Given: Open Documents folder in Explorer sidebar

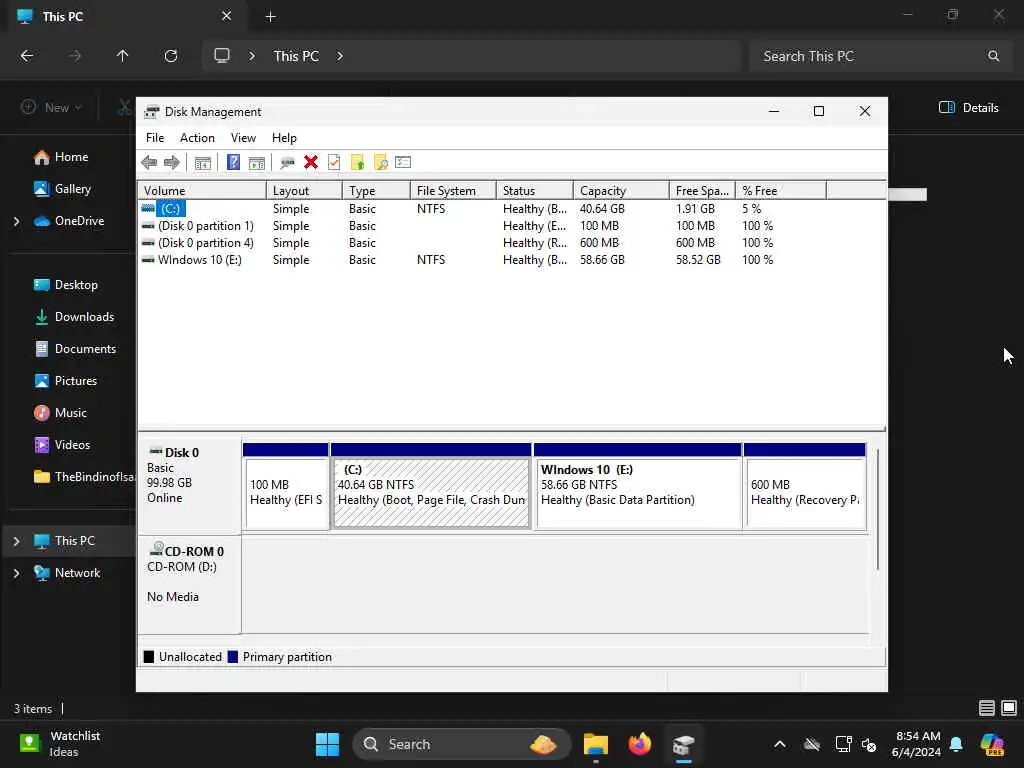Looking at the screenshot, I should coord(75,349).
